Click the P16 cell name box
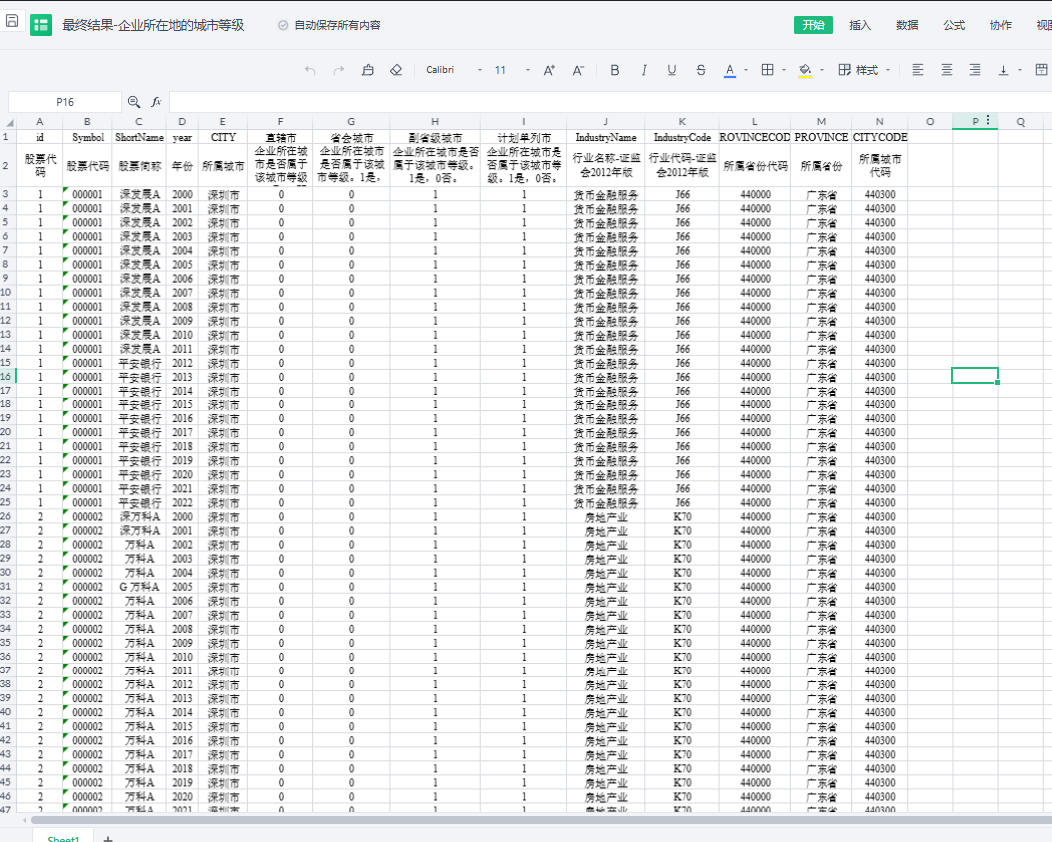Image resolution: width=1052 pixels, height=842 pixels. (65, 102)
